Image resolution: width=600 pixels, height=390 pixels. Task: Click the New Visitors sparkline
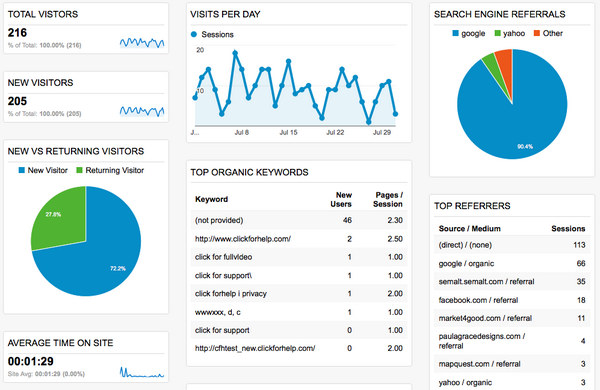pos(142,111)
